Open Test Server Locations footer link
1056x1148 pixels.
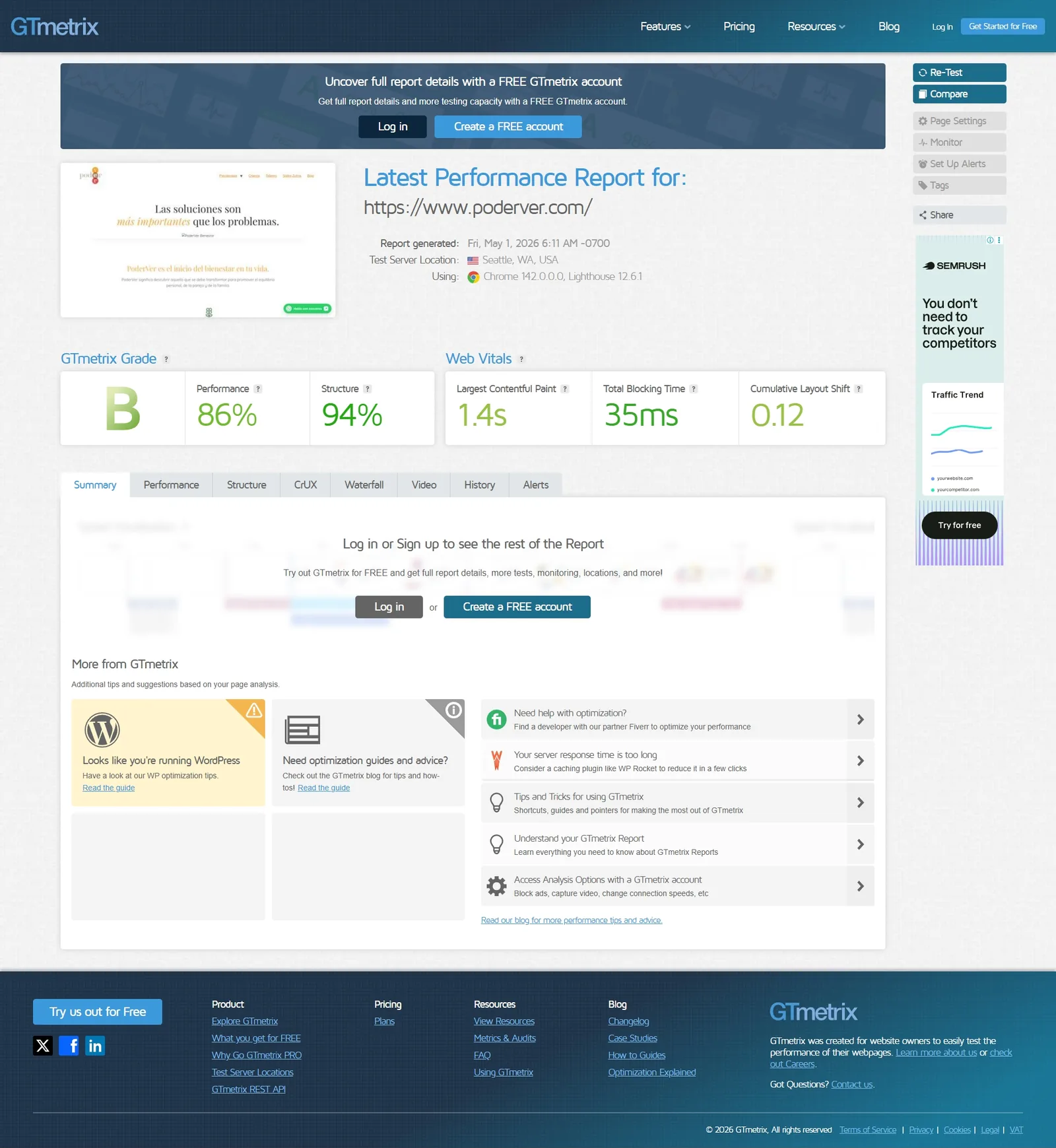[253, 1073]
